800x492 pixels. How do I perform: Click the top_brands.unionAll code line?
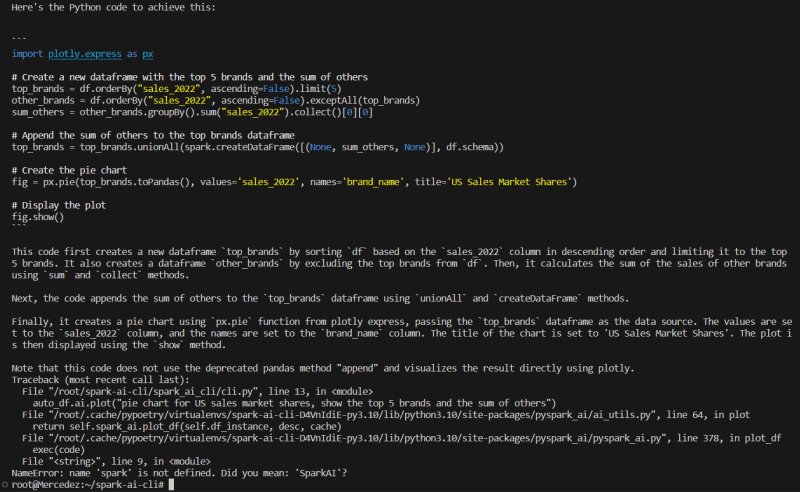(x=258, y=147)
